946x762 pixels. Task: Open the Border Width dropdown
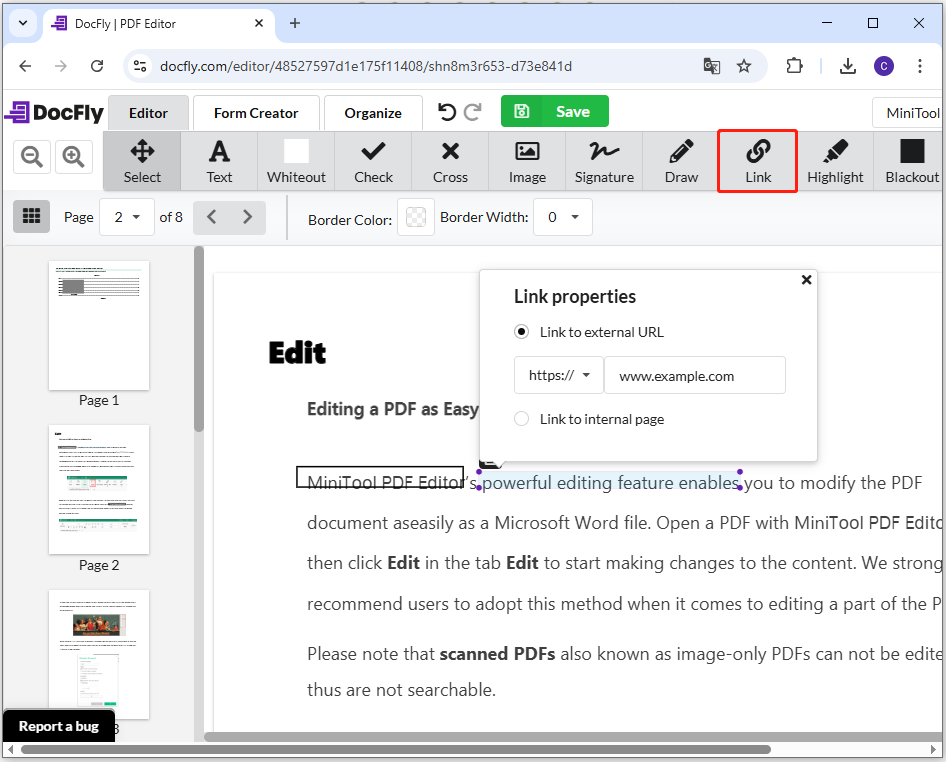click(563, 217)
